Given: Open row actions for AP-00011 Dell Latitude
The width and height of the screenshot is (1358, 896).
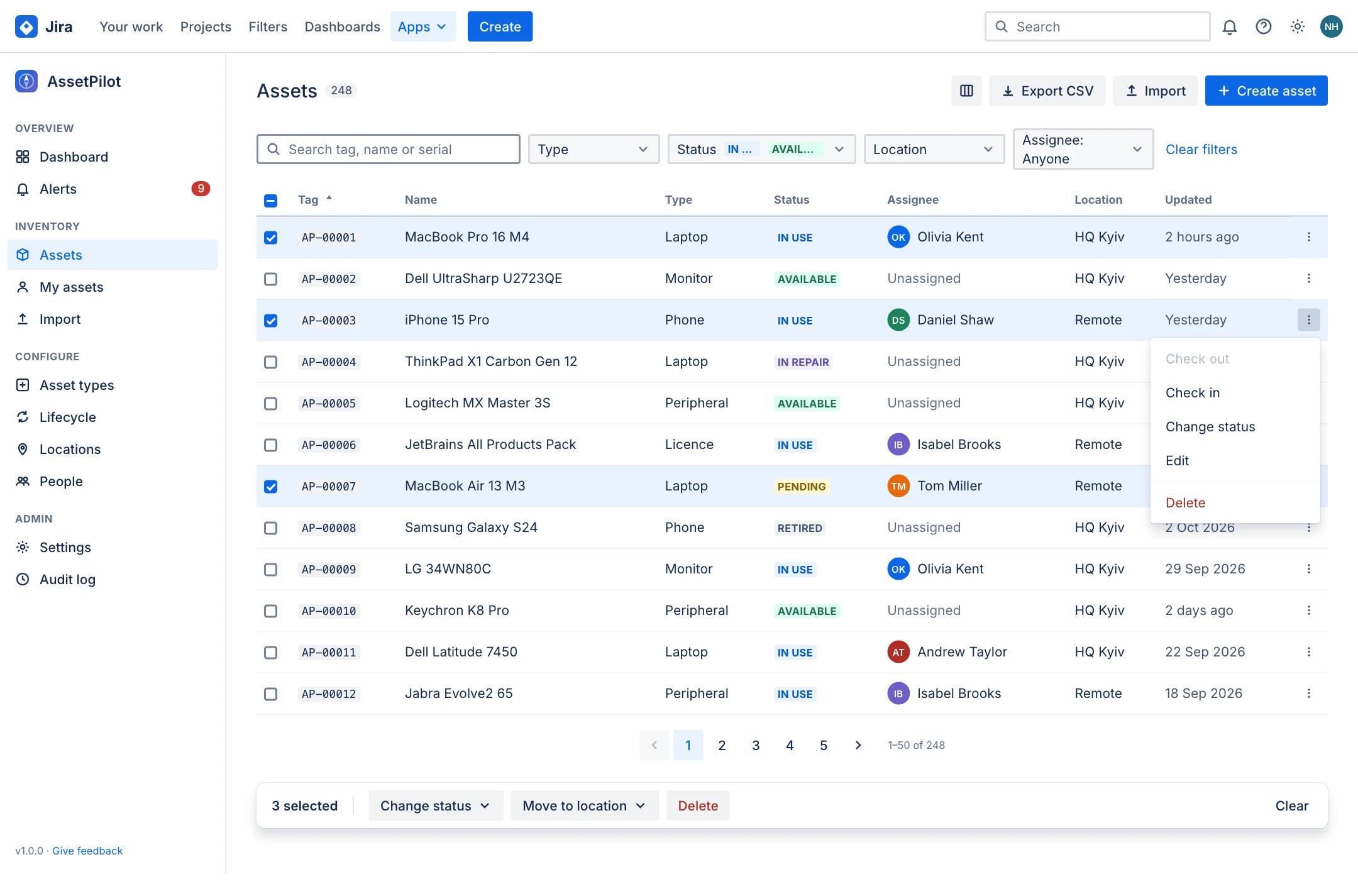Looking at the screenshot, I should tap(1308, 652).
